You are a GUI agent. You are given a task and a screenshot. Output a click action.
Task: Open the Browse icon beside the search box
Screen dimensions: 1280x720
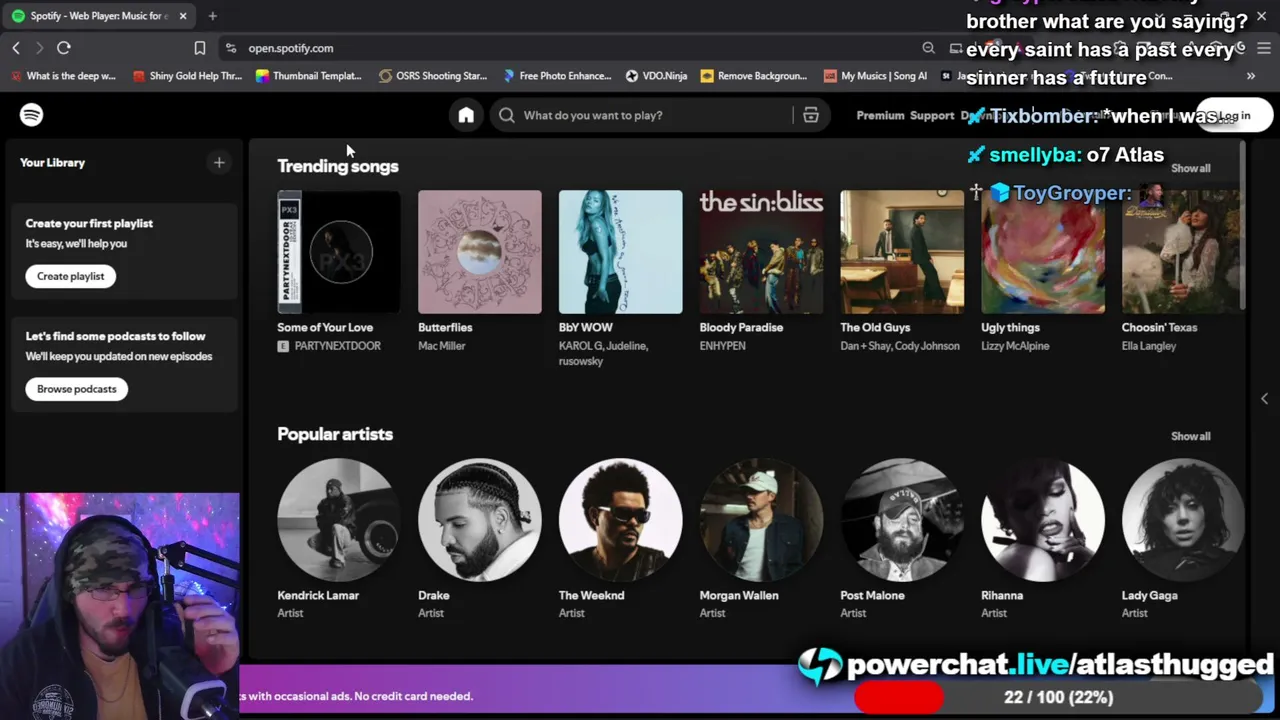pyautogui.click(x=811, y=115)
